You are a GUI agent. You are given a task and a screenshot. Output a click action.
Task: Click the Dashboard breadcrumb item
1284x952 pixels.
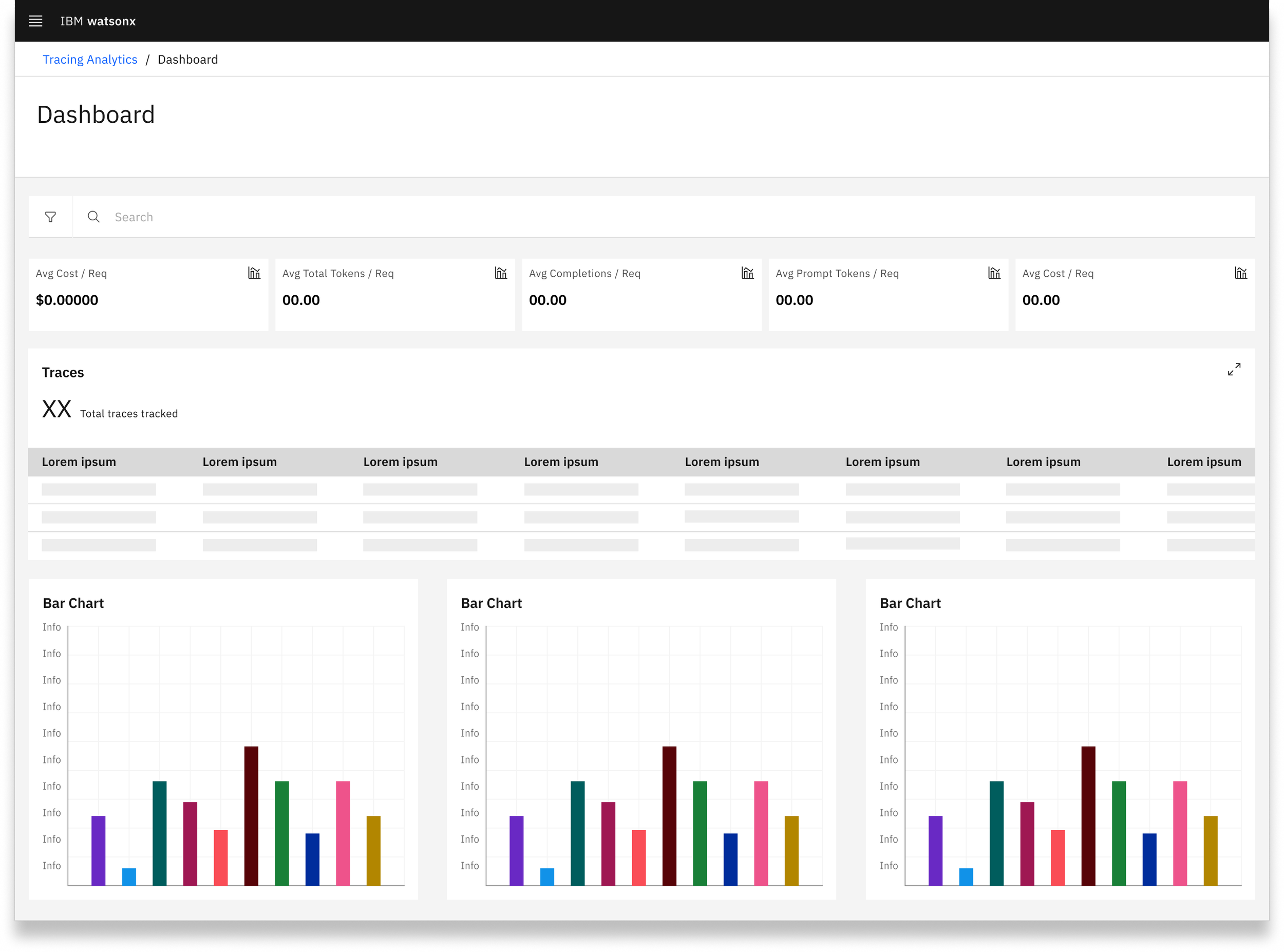[x=188, y=60]
